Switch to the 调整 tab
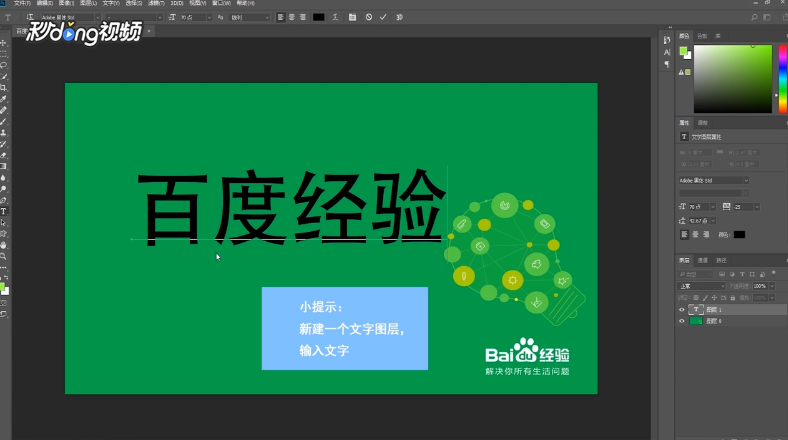Image resolution: width=788 pixels, height=440 pixels. click(x=703, y=123)
